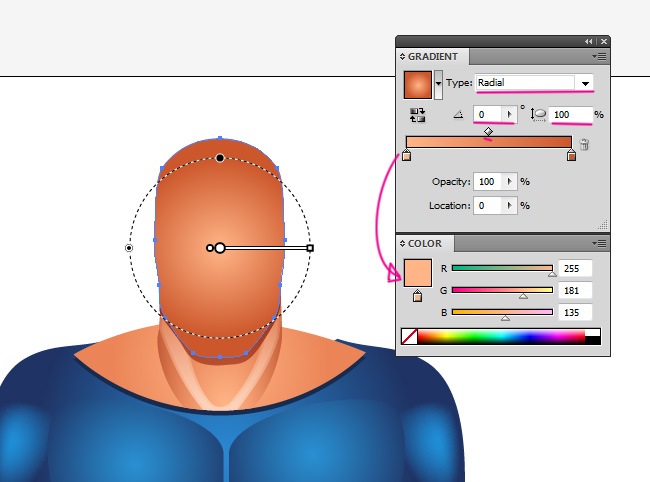Select the right gradient color stop

(571, 156)
